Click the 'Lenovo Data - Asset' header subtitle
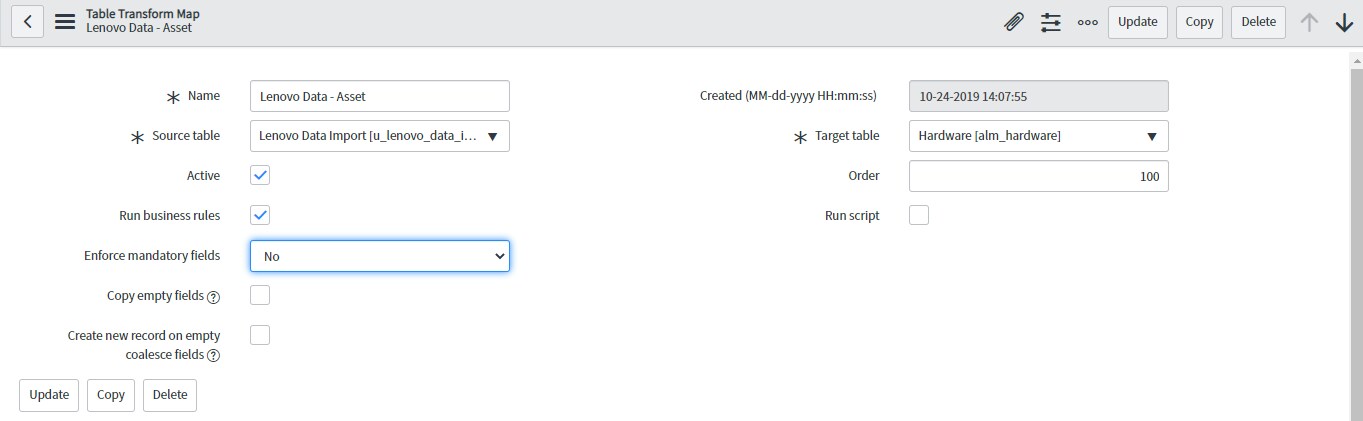The width and height of the screenshot is (1363, 421). pos(139,28)
